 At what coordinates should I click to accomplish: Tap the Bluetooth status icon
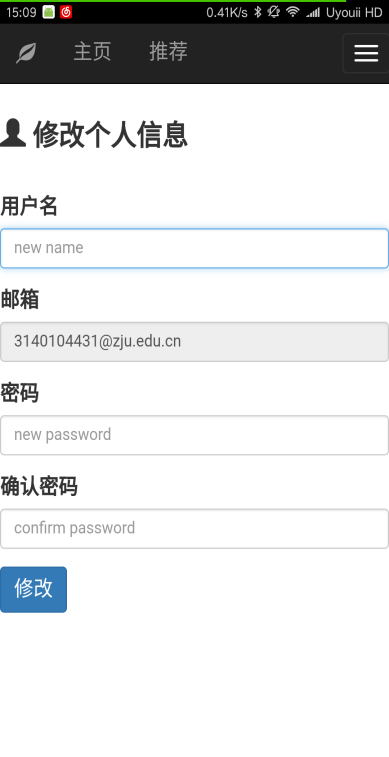[x=258, y=12]
